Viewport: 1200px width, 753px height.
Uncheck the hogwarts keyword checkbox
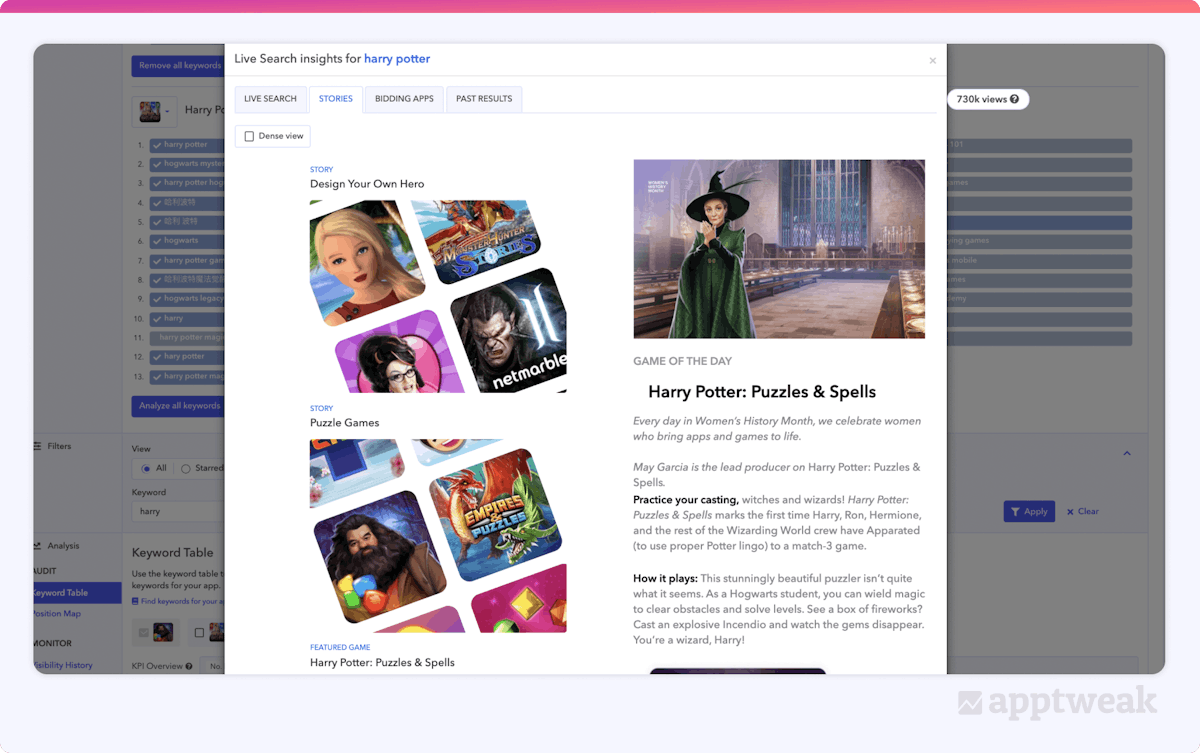point(157,241)
